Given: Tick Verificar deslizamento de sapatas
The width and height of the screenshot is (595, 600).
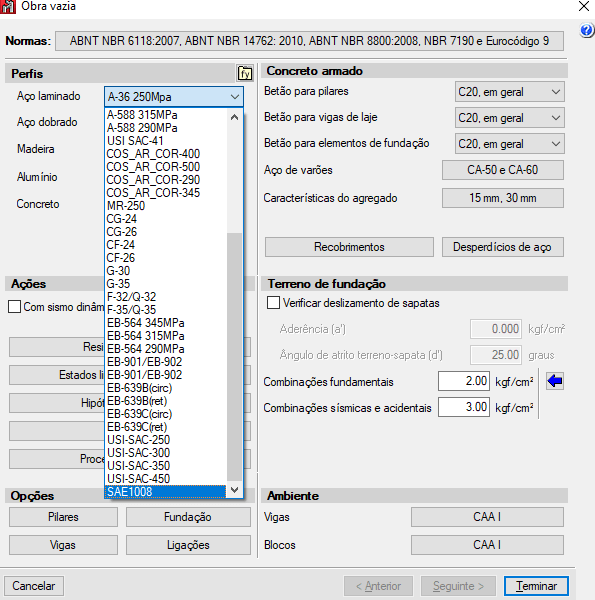Looking at the screenshot, I should pyautogui.click(x=273, y=303).
